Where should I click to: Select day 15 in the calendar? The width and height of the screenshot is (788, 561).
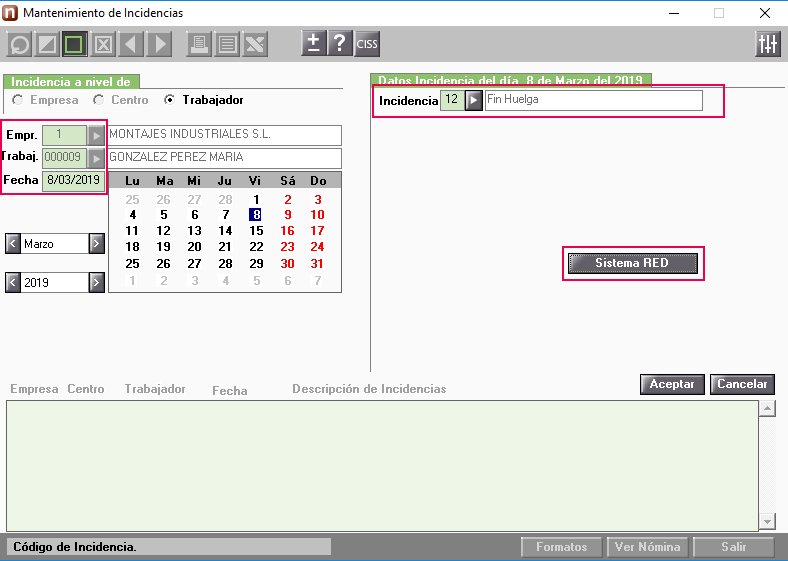click(x=256, y=231)
